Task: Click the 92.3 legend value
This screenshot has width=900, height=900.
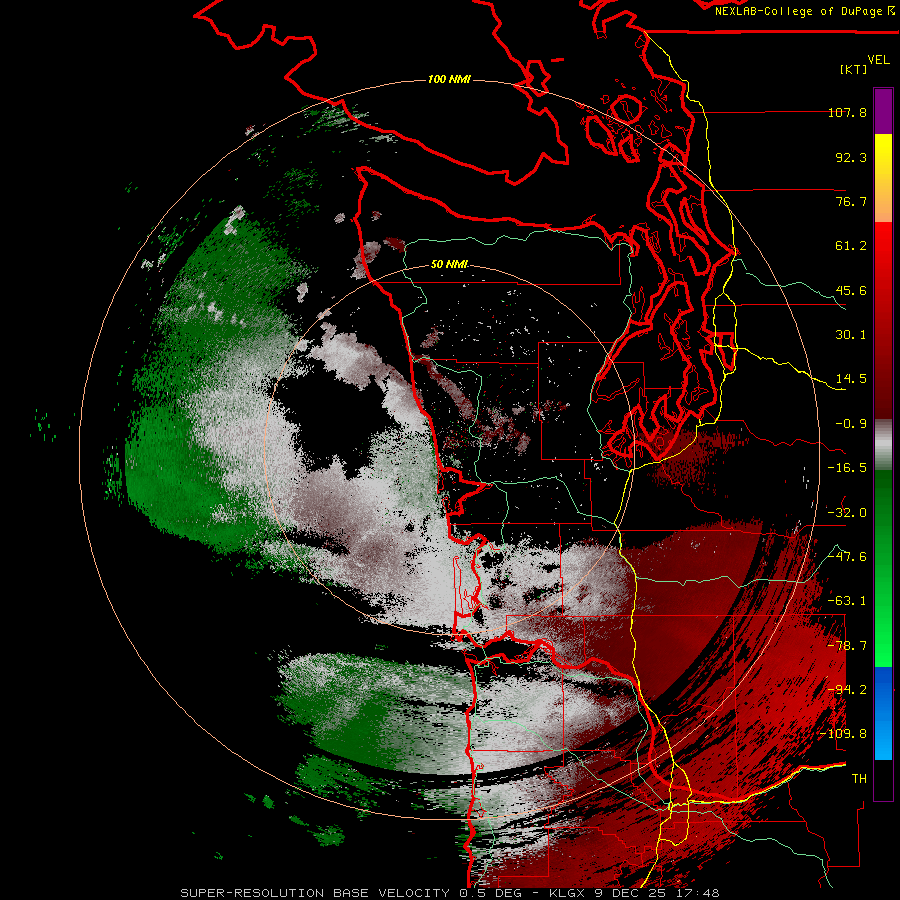Action: point(851,157)
